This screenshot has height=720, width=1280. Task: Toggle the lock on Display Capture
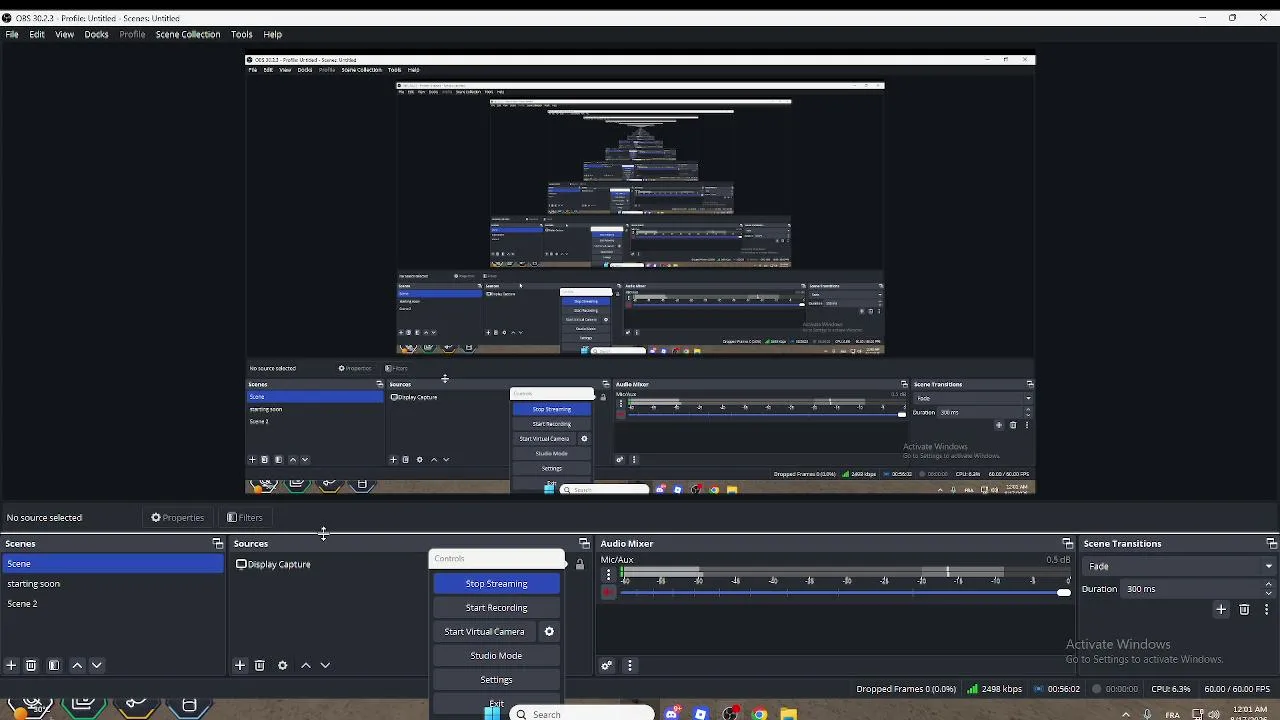tap(579, 565)
